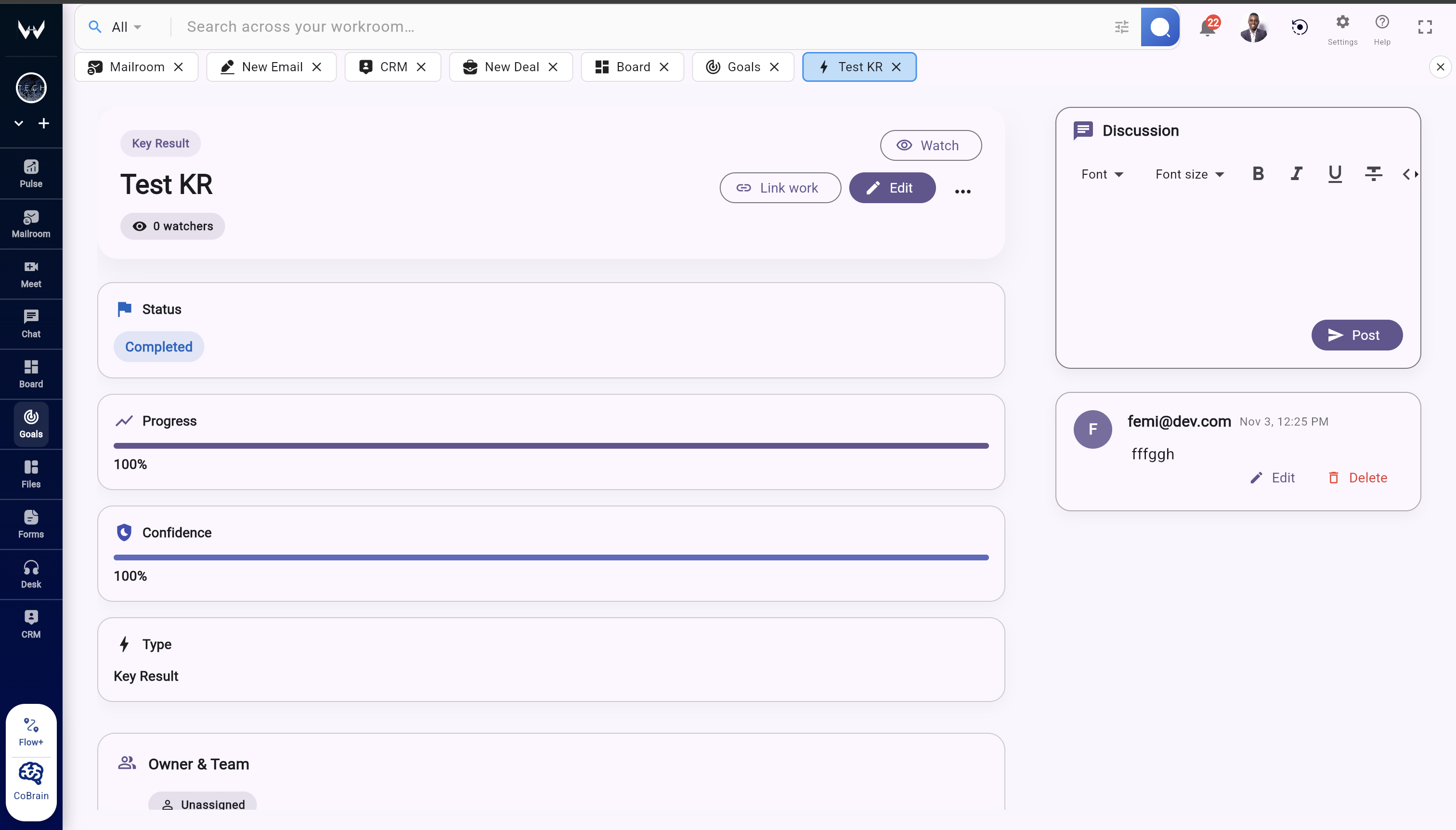
Task: Switch to the New Deal tab
Action: [x=510, y=67]
